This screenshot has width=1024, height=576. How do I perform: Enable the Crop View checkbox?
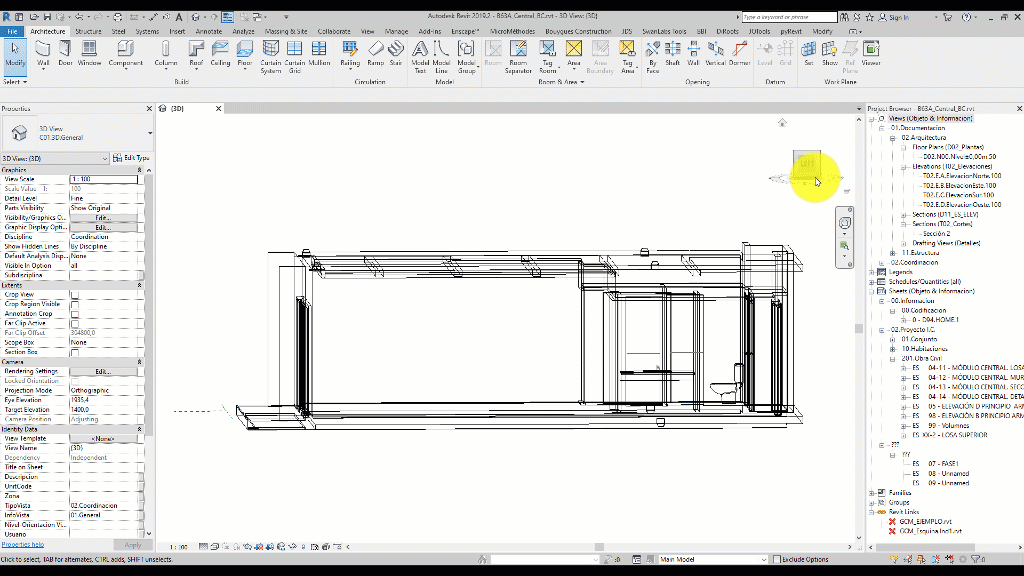(74, 295)
